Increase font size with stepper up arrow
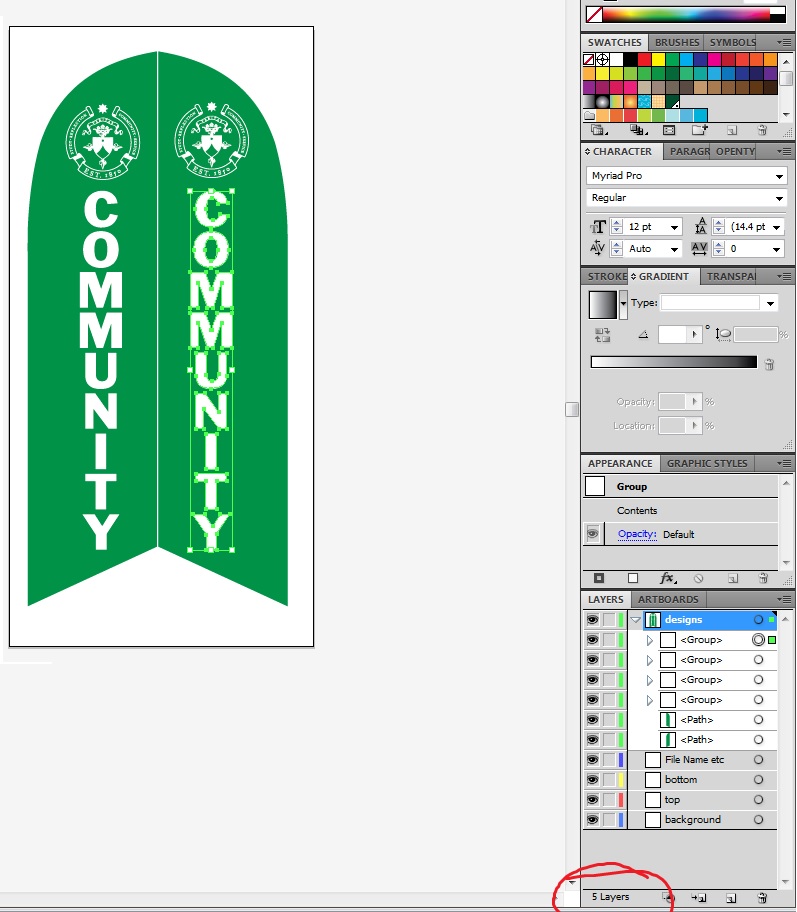This screenshot has height=912, width=797. point(617,223)
